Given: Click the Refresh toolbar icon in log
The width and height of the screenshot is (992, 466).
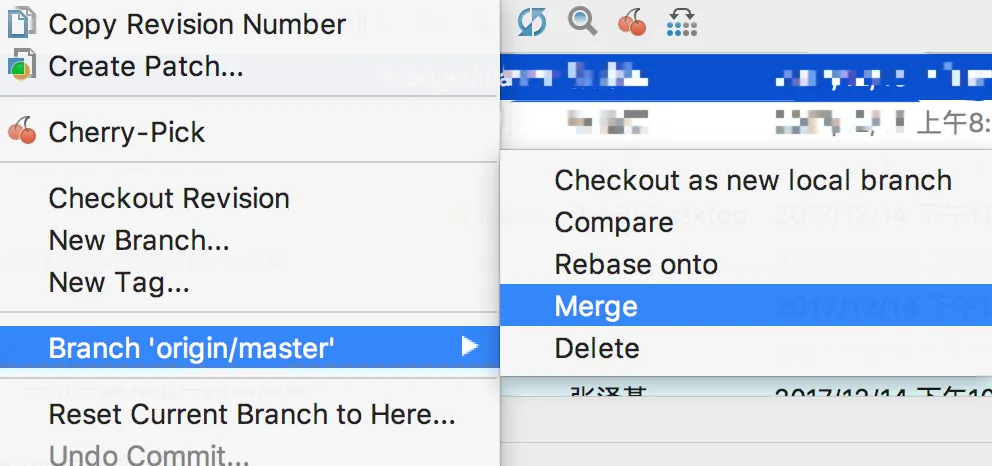Looking at the screenshot, I should coord(532,21).
